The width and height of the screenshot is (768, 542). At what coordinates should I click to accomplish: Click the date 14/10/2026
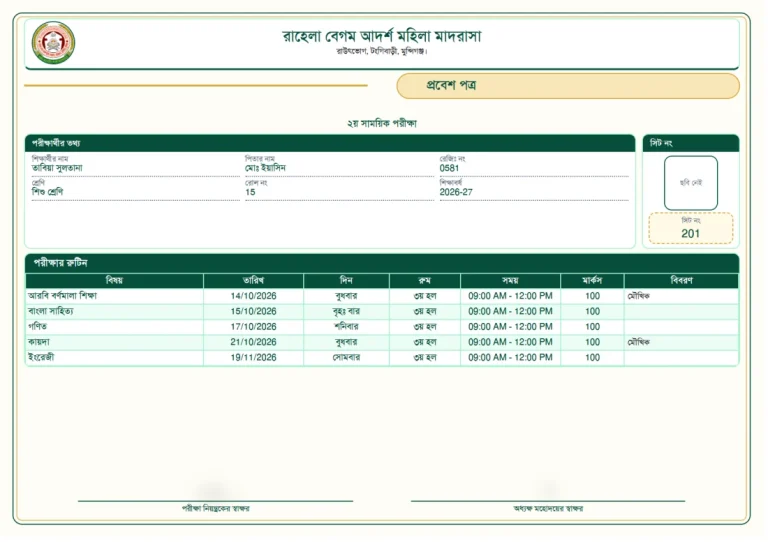point(253,296)
